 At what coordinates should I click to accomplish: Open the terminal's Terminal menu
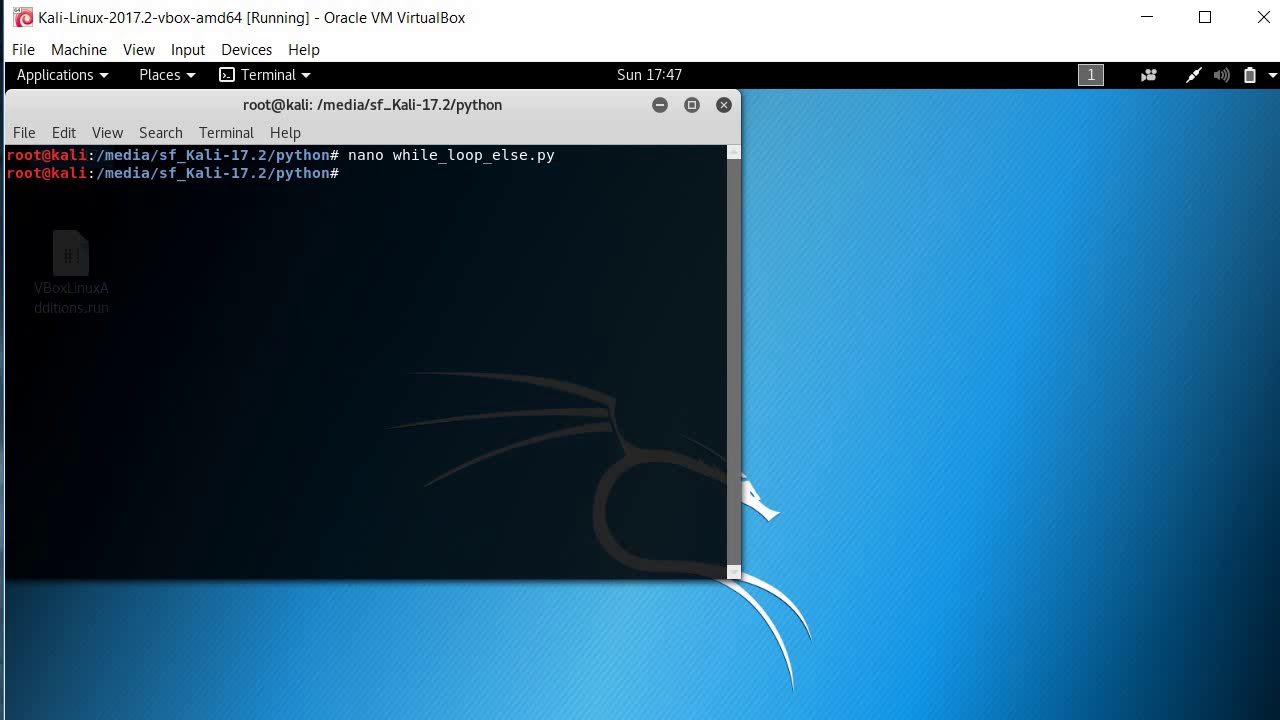226,132
